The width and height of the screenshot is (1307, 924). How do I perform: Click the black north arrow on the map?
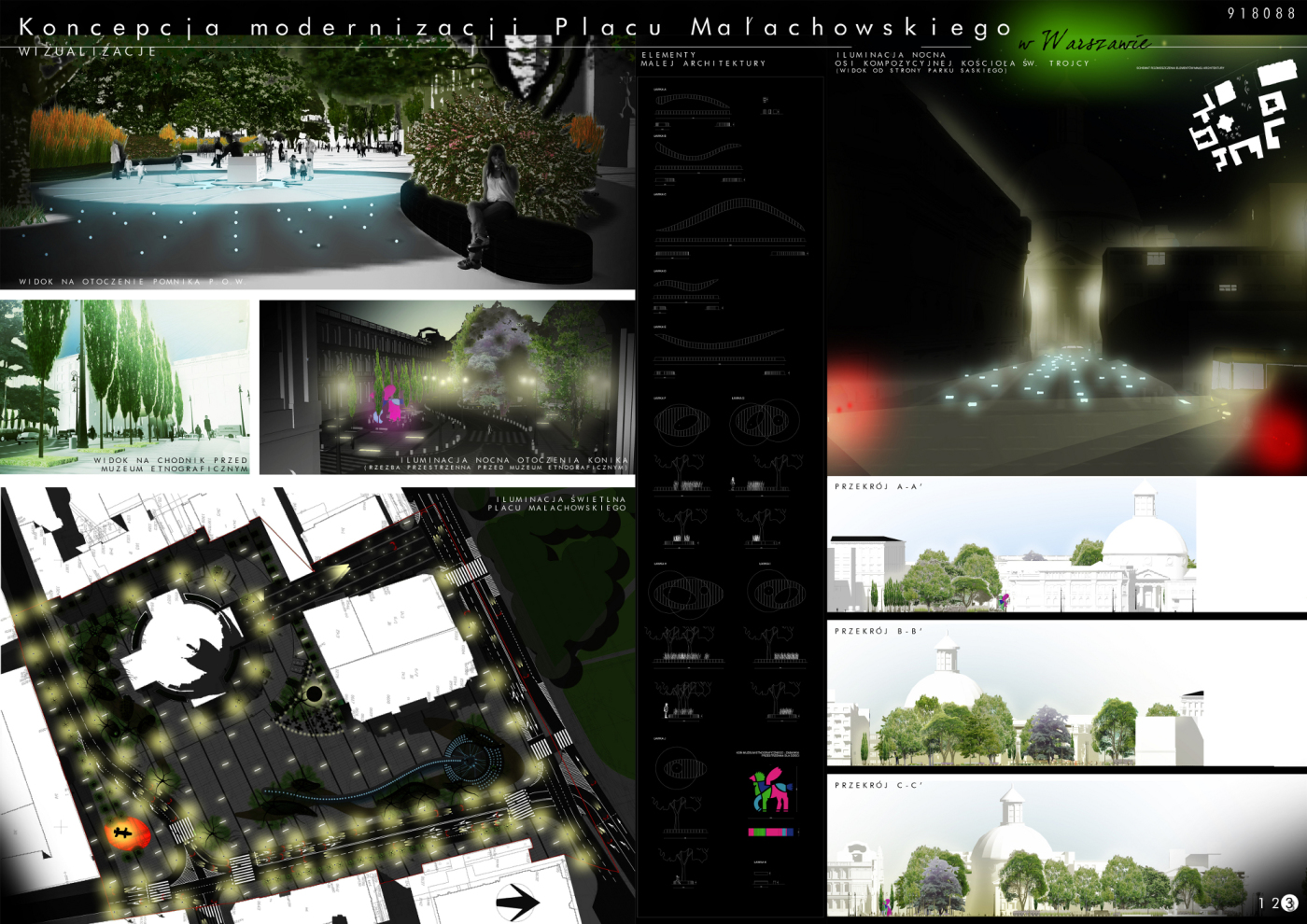(517, 902)
